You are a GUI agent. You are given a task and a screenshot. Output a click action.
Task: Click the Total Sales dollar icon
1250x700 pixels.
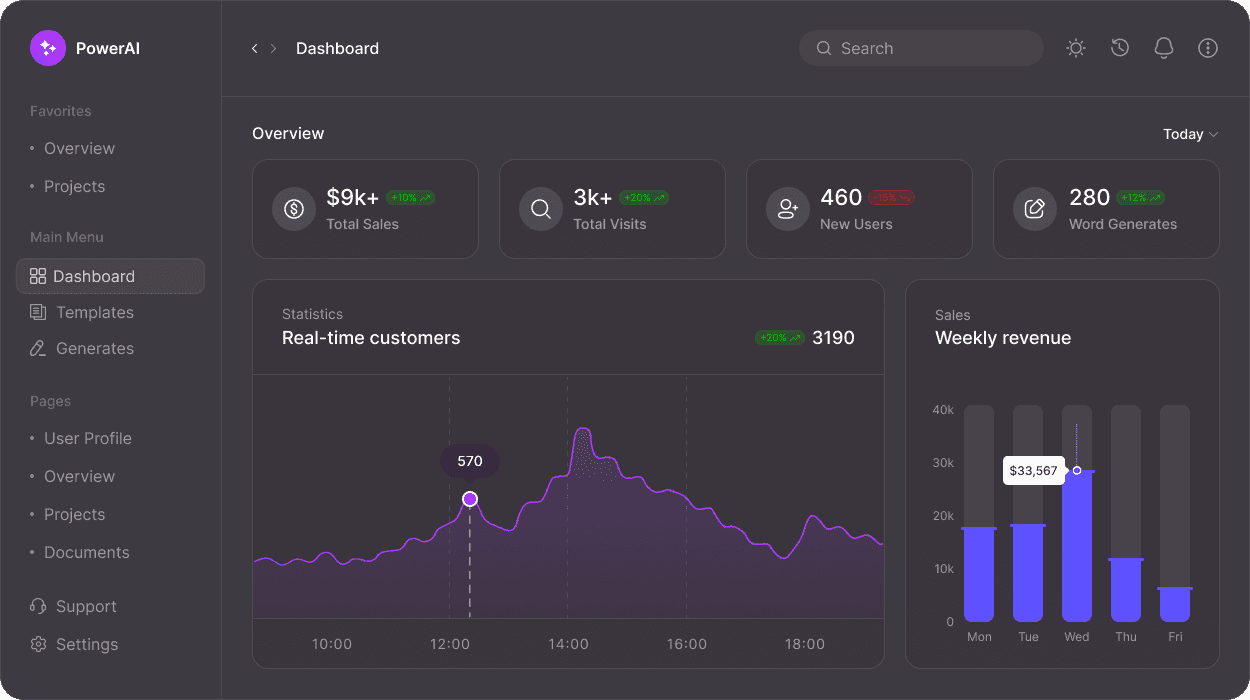[x=294, y=209]
